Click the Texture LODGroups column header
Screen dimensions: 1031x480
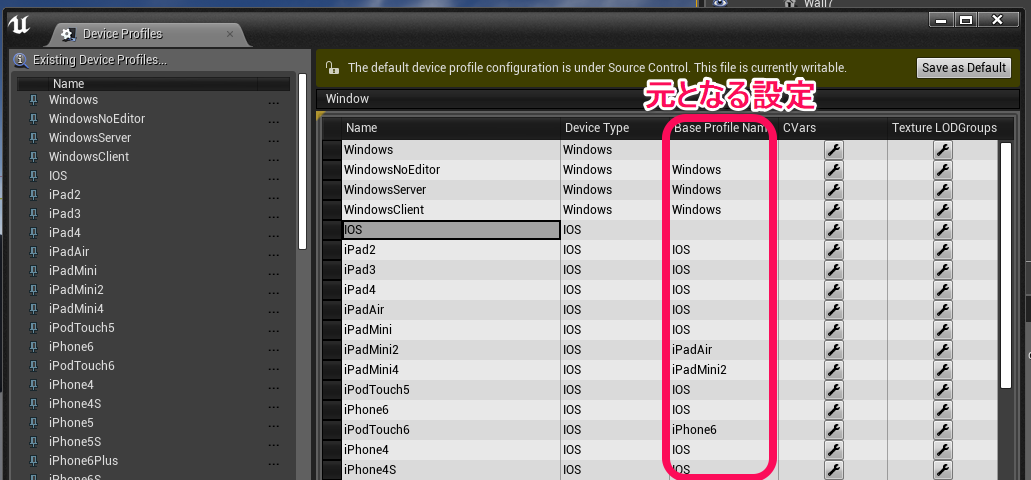point(944,128)
